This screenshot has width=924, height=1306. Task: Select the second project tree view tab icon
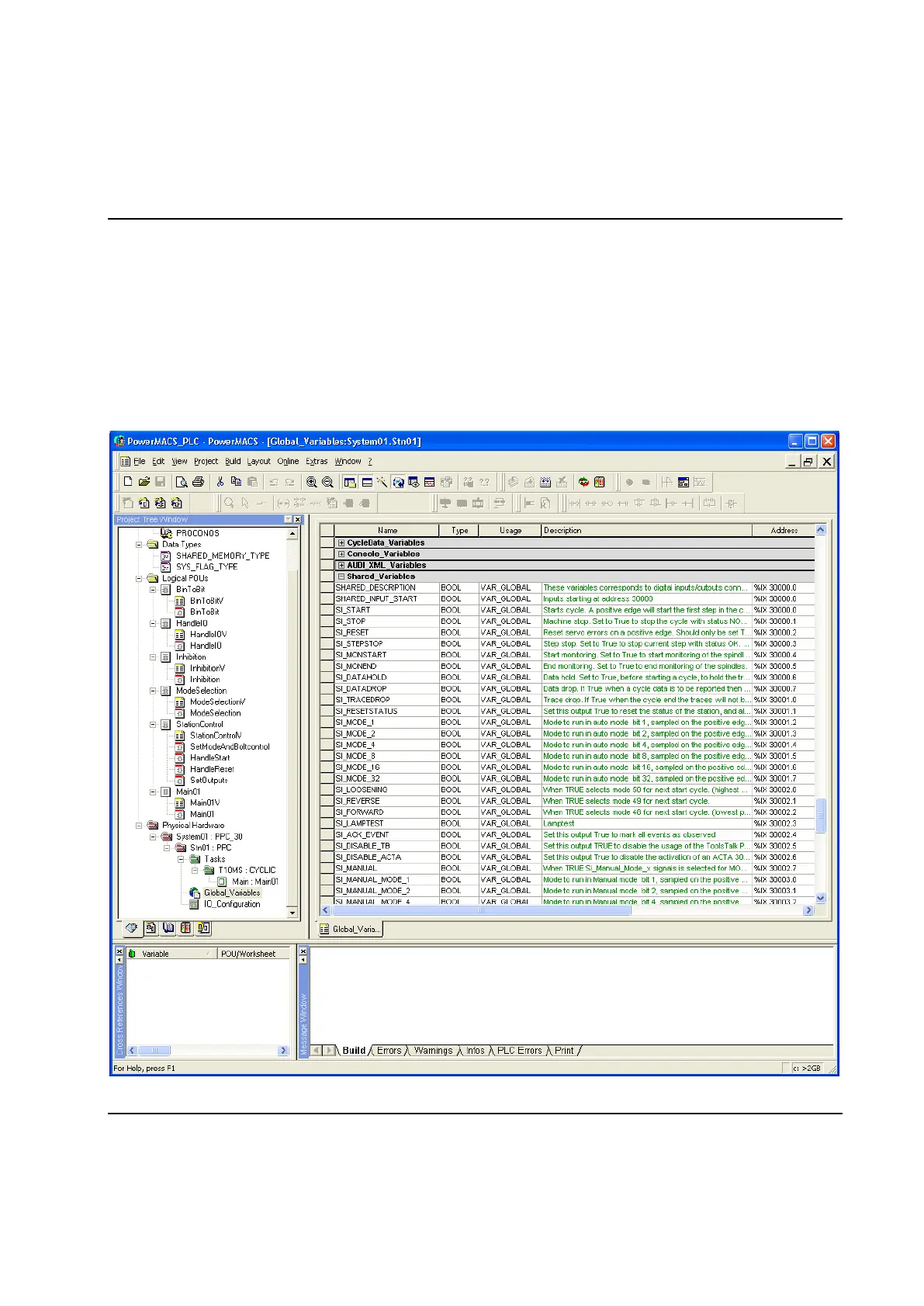coord(151,928)
